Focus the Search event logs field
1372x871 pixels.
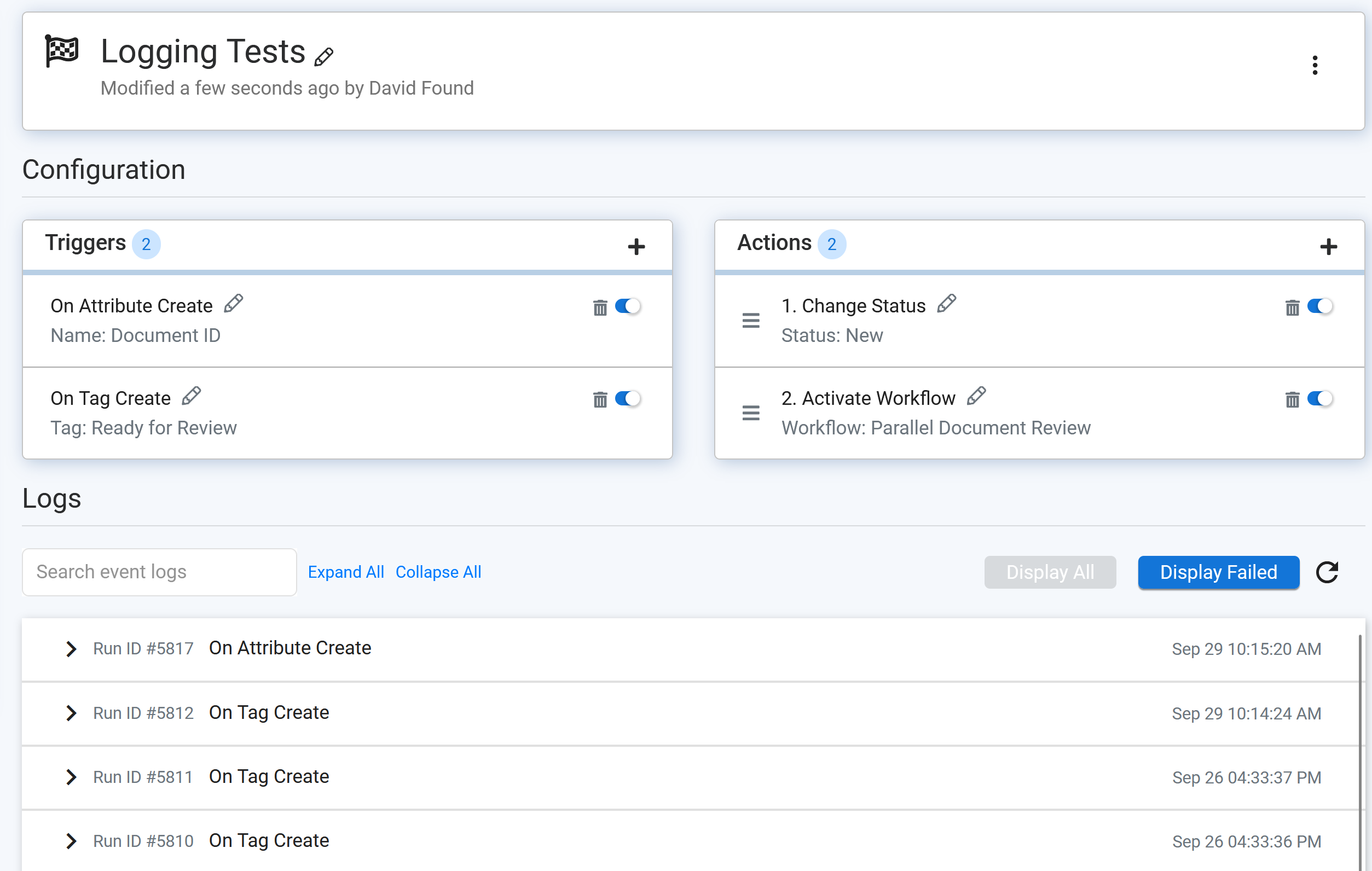tap(159, 572)
